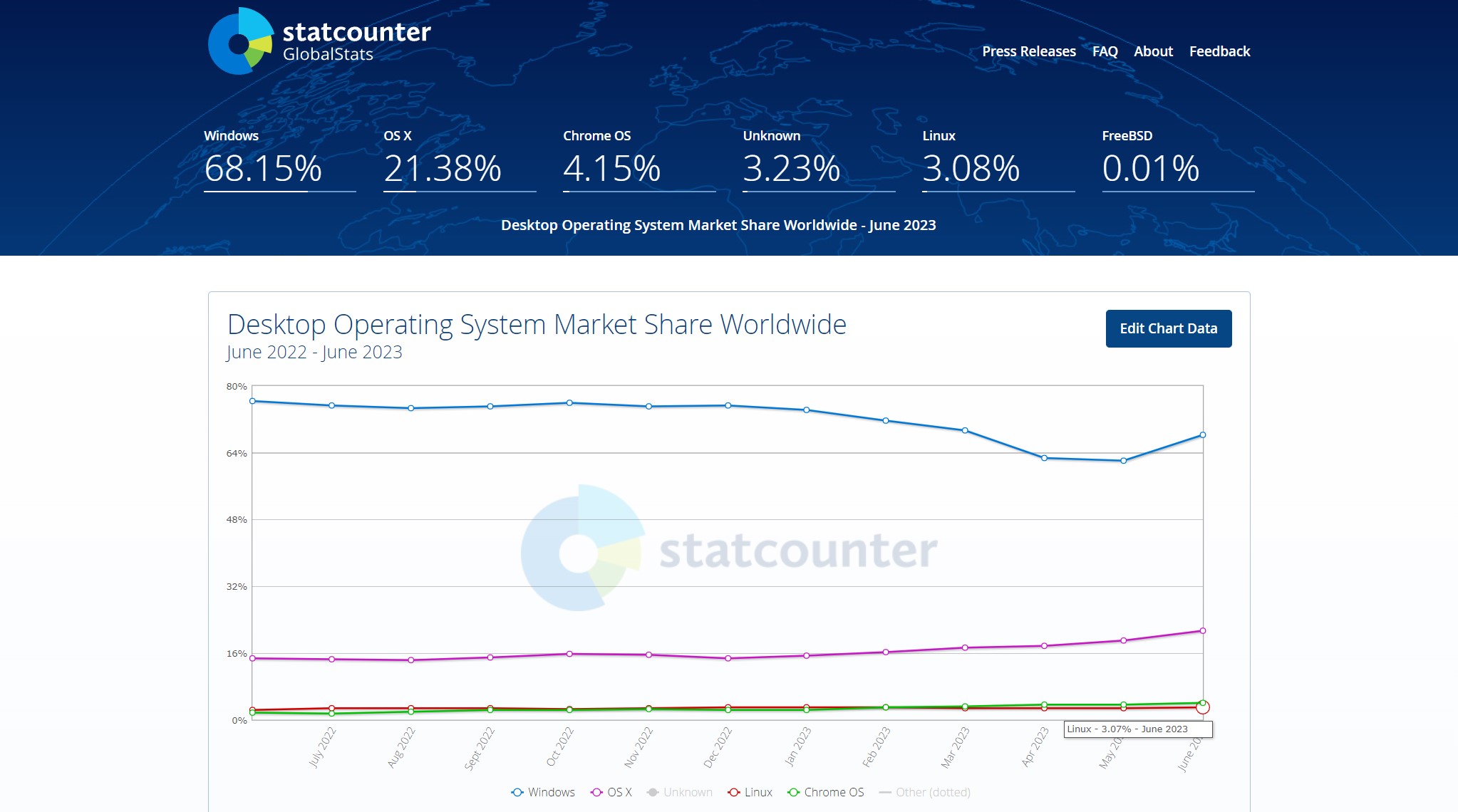Toggle Windows series in chart legend
The image size is (1458, 812).
click(543, 792)
